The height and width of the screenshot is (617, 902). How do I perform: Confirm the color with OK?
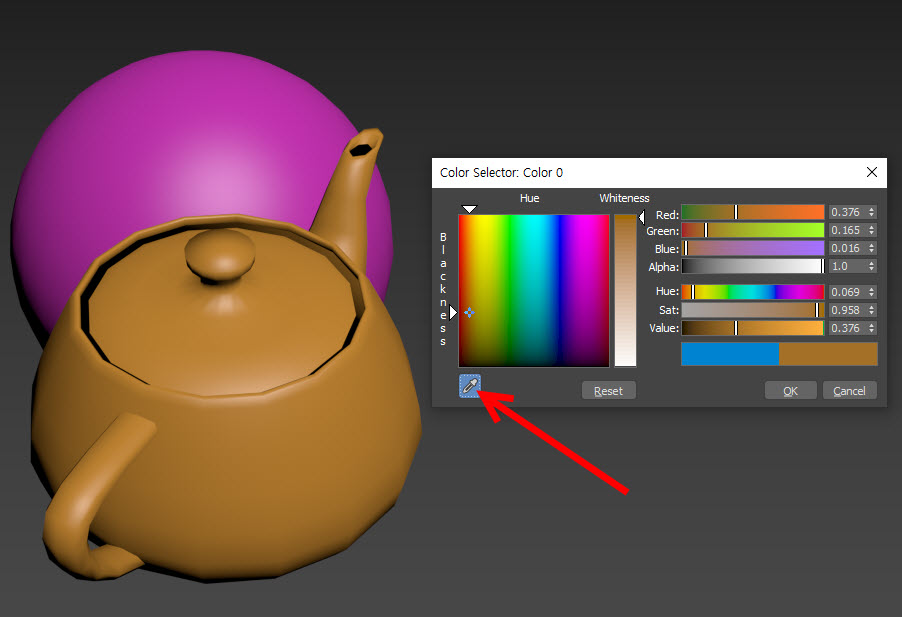(790, 390)
